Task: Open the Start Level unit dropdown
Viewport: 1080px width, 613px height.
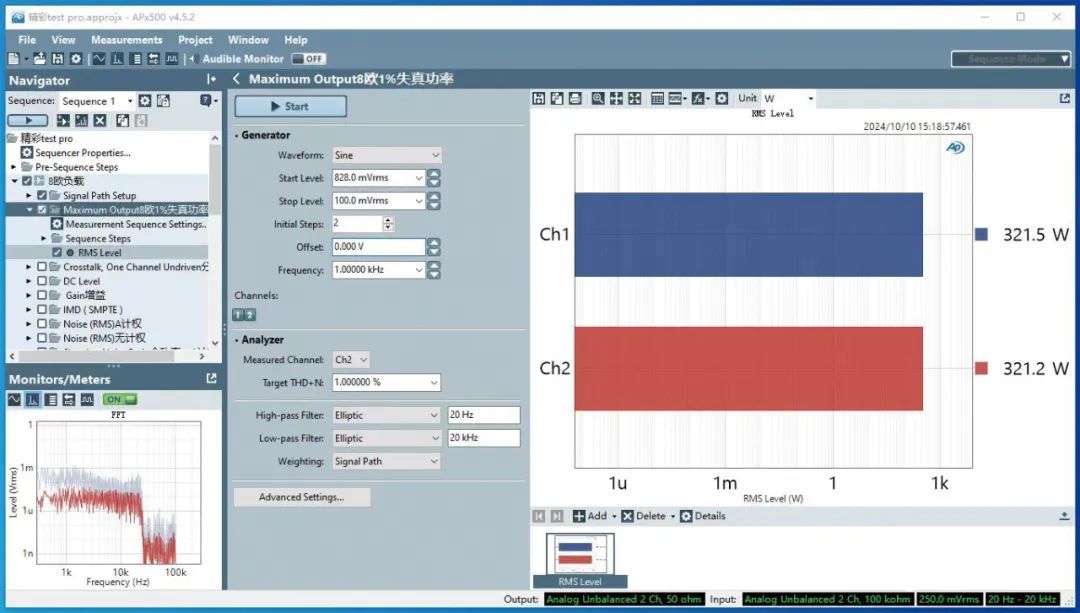Action: click(418, 178)
